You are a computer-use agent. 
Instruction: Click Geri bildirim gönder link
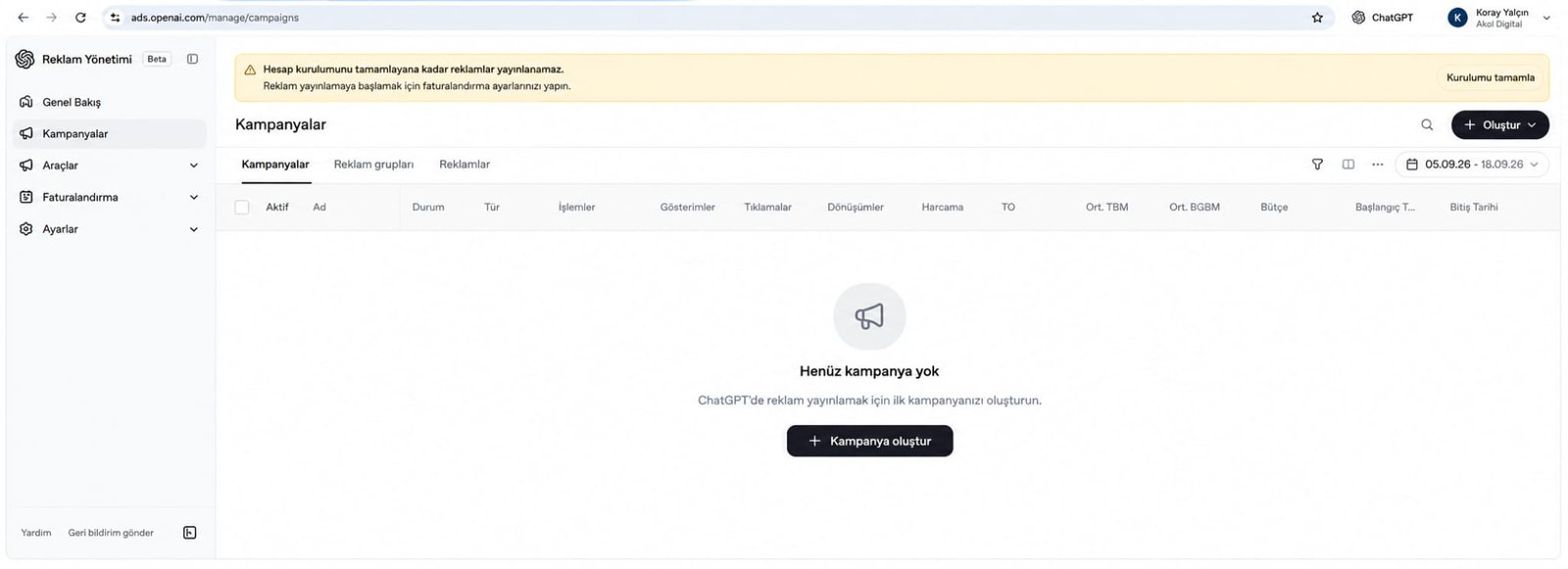pyautogui.click(x=111, y=533)
